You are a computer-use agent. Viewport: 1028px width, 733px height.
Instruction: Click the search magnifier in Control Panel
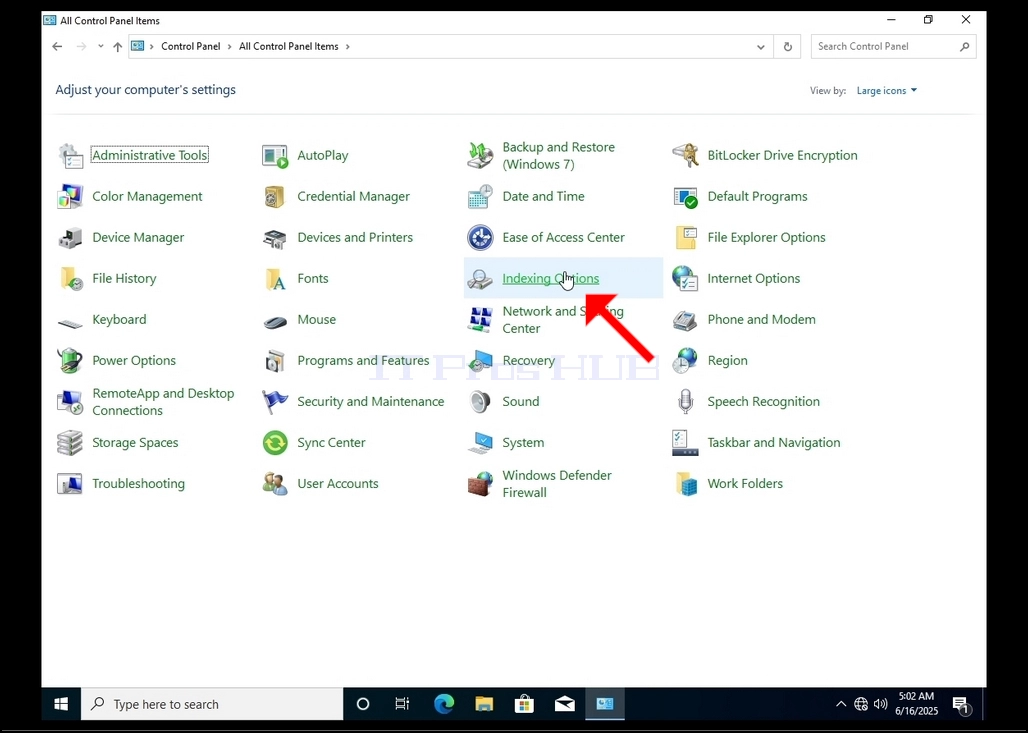(964, 47)
